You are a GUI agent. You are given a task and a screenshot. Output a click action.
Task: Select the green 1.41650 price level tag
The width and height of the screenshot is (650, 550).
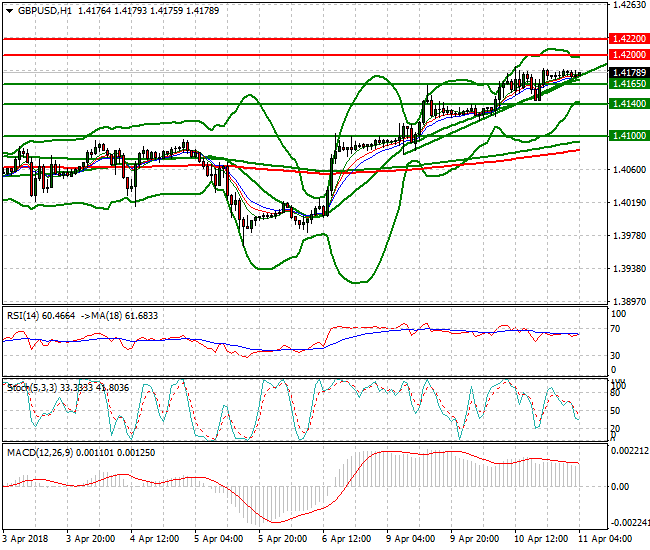629,85
